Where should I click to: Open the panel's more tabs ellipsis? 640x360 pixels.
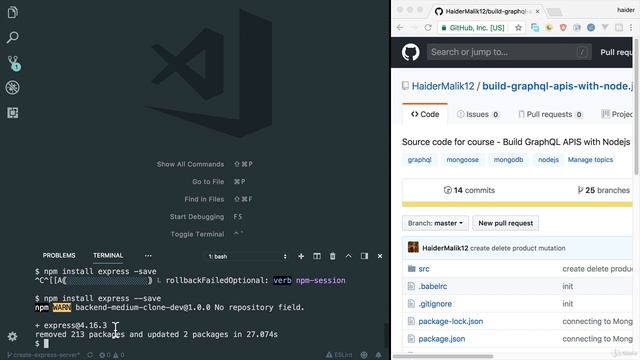(x=148, y=256)
